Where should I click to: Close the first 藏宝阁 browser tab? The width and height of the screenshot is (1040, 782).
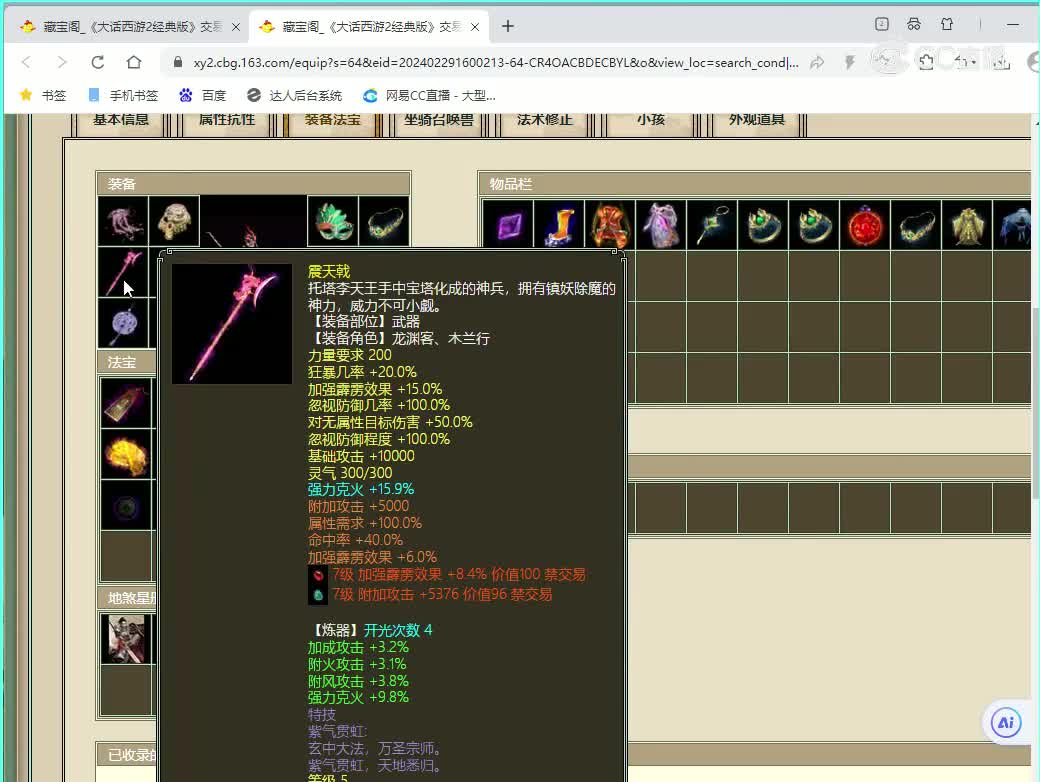click(235, 27)
